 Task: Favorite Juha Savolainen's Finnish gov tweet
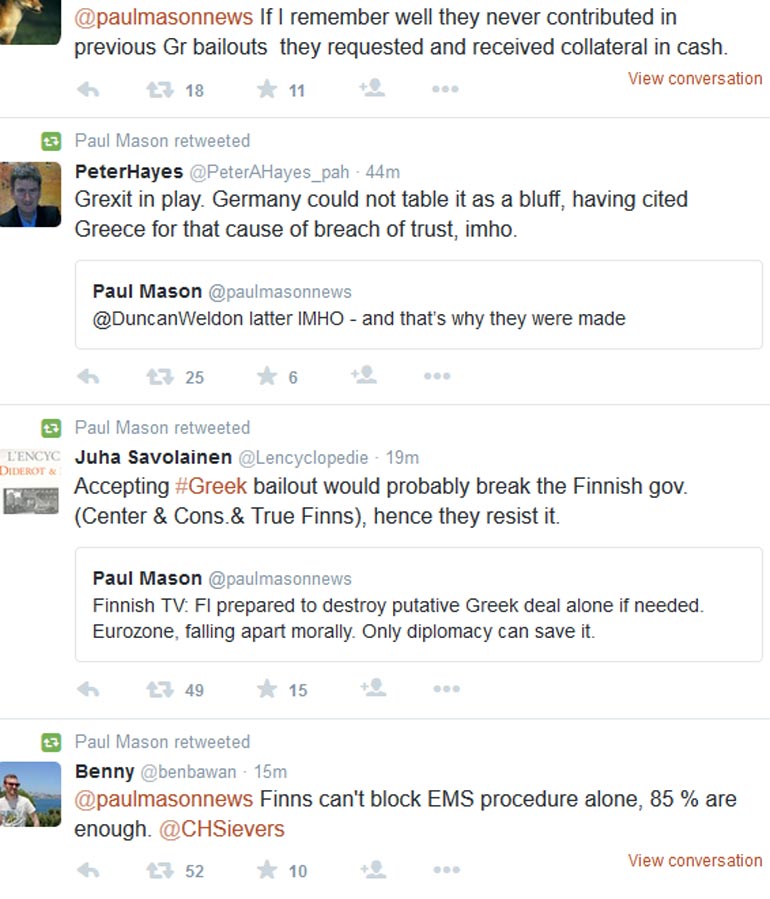click(x=267, y=689)
